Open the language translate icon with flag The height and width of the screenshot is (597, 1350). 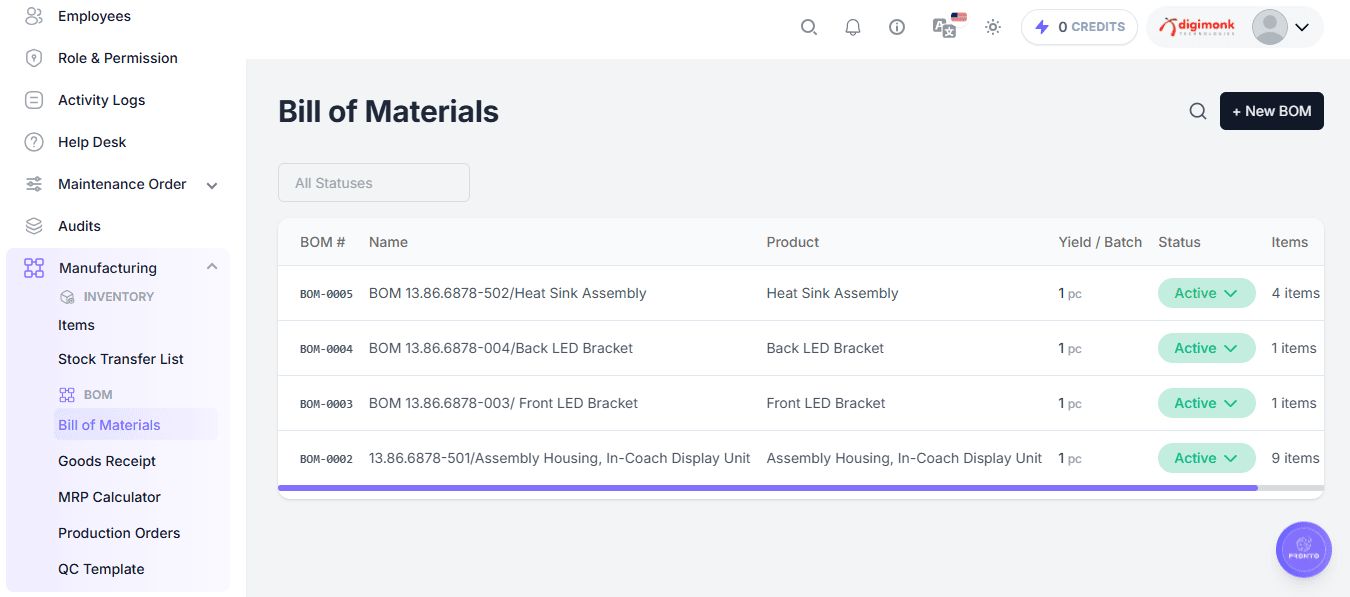click(948, 25)
